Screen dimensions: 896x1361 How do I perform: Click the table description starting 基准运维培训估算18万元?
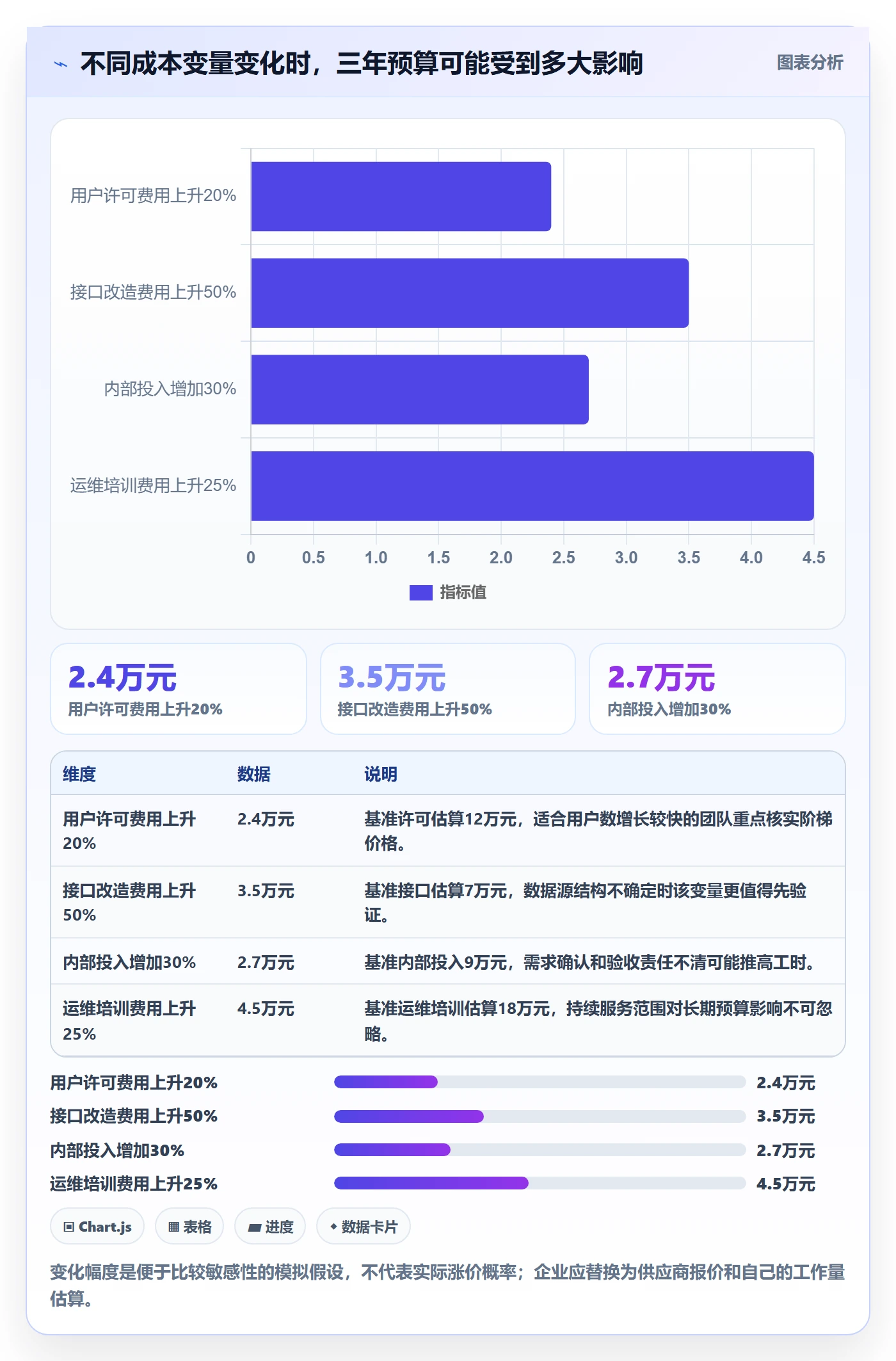pyautogui.click(x=598, y=1020)
